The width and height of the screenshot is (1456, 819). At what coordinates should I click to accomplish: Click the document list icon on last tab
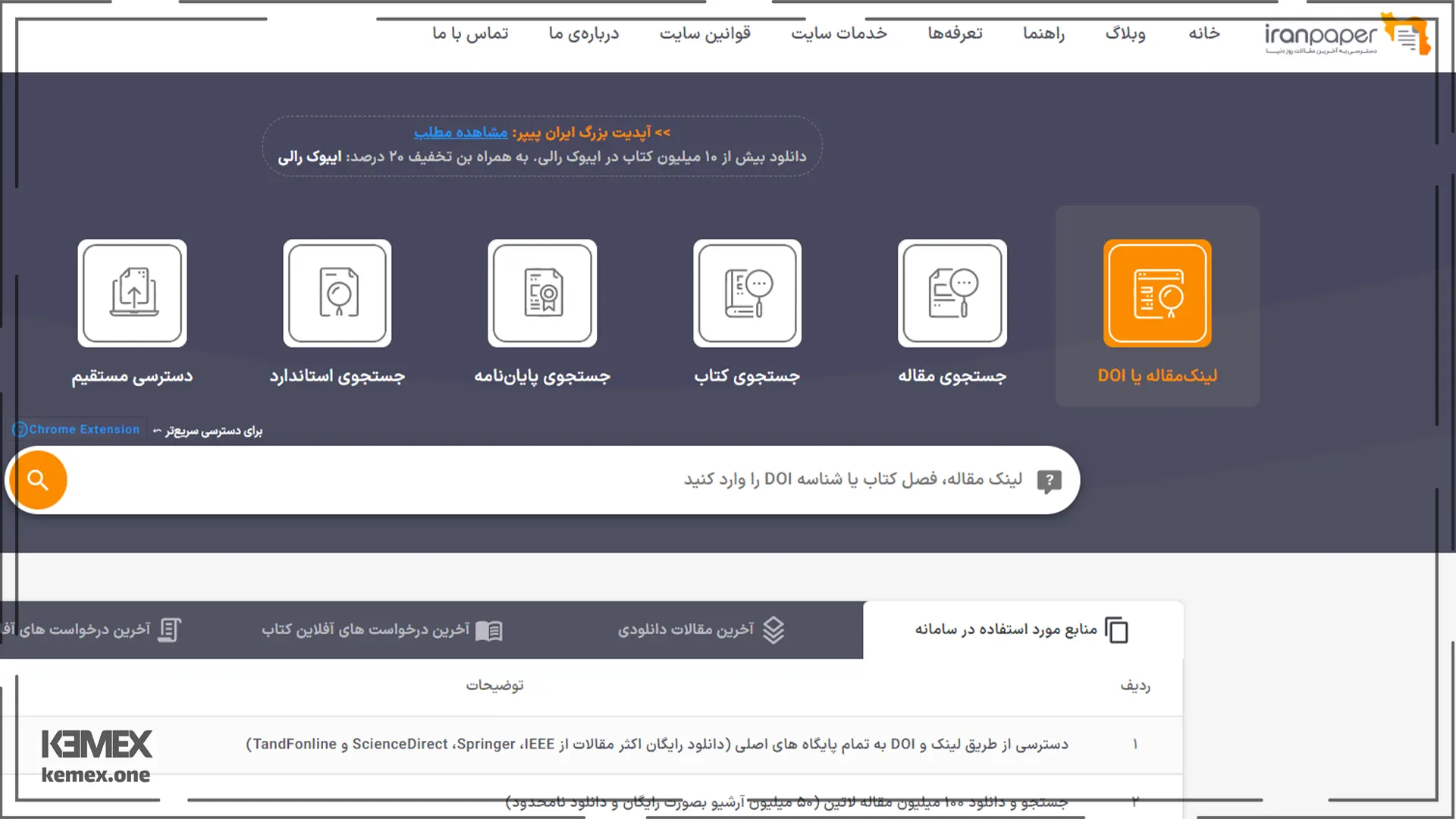[169, 630]
